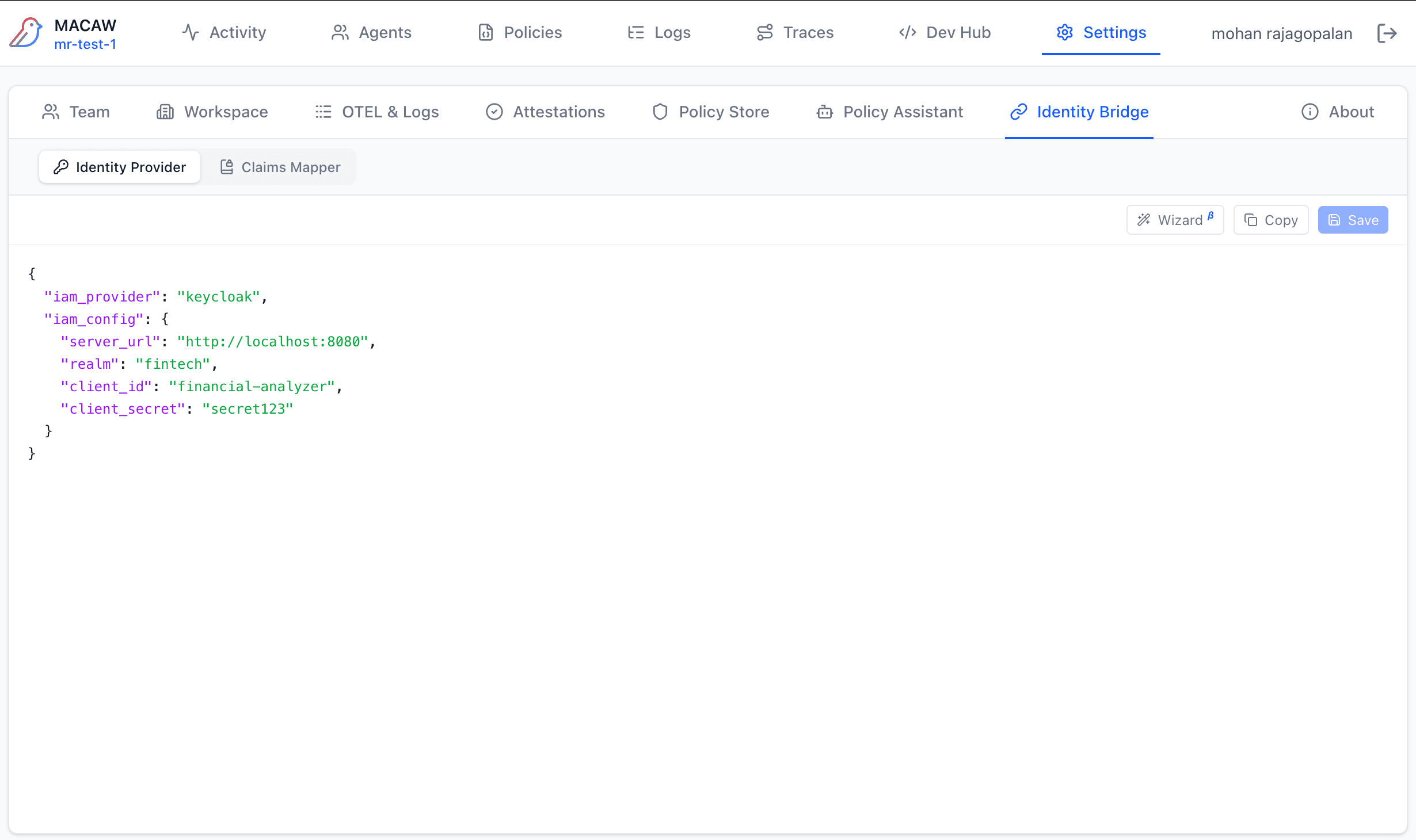Switch to the Team tab
This screenshot has width=1416, height=840.
tap(76, 112)
